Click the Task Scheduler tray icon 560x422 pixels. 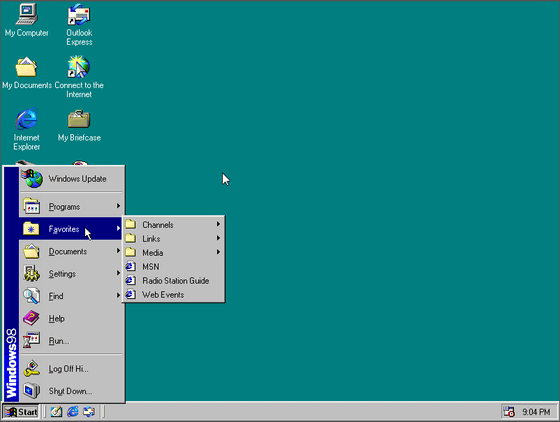tap(509, 412)
